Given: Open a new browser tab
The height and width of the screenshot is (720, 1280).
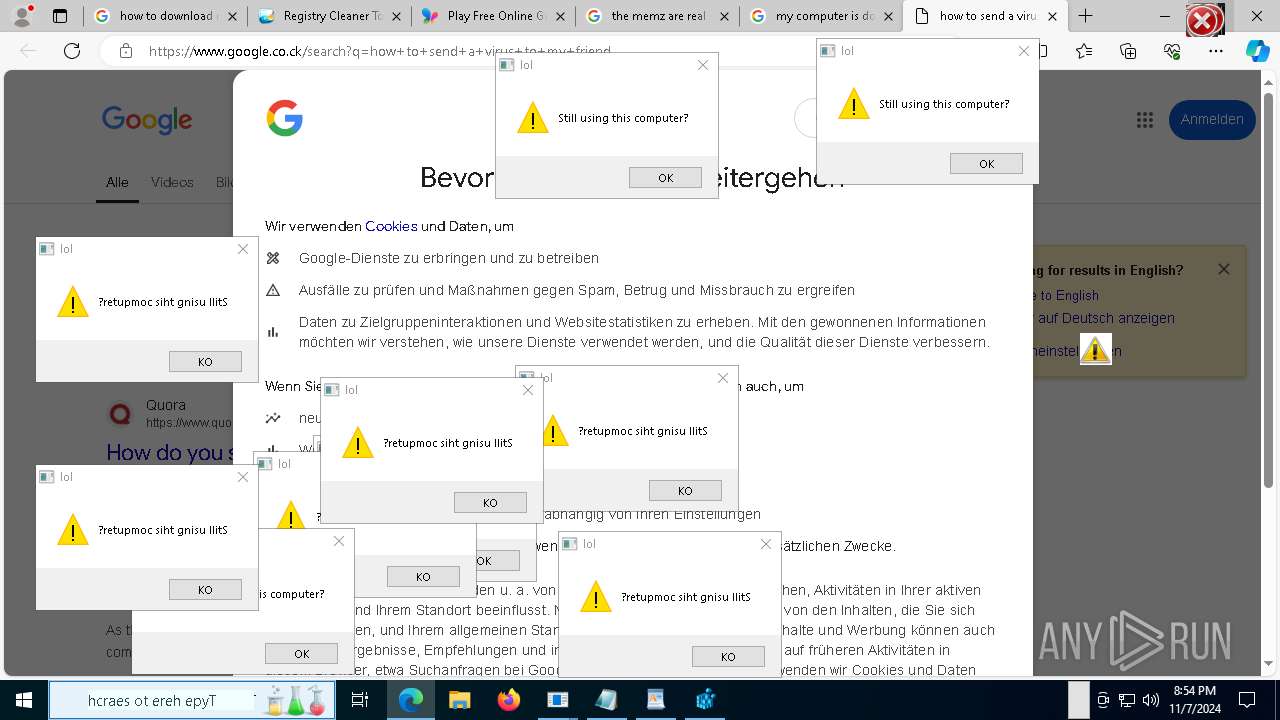Looking at the screenshot, I should point(1085,16).
